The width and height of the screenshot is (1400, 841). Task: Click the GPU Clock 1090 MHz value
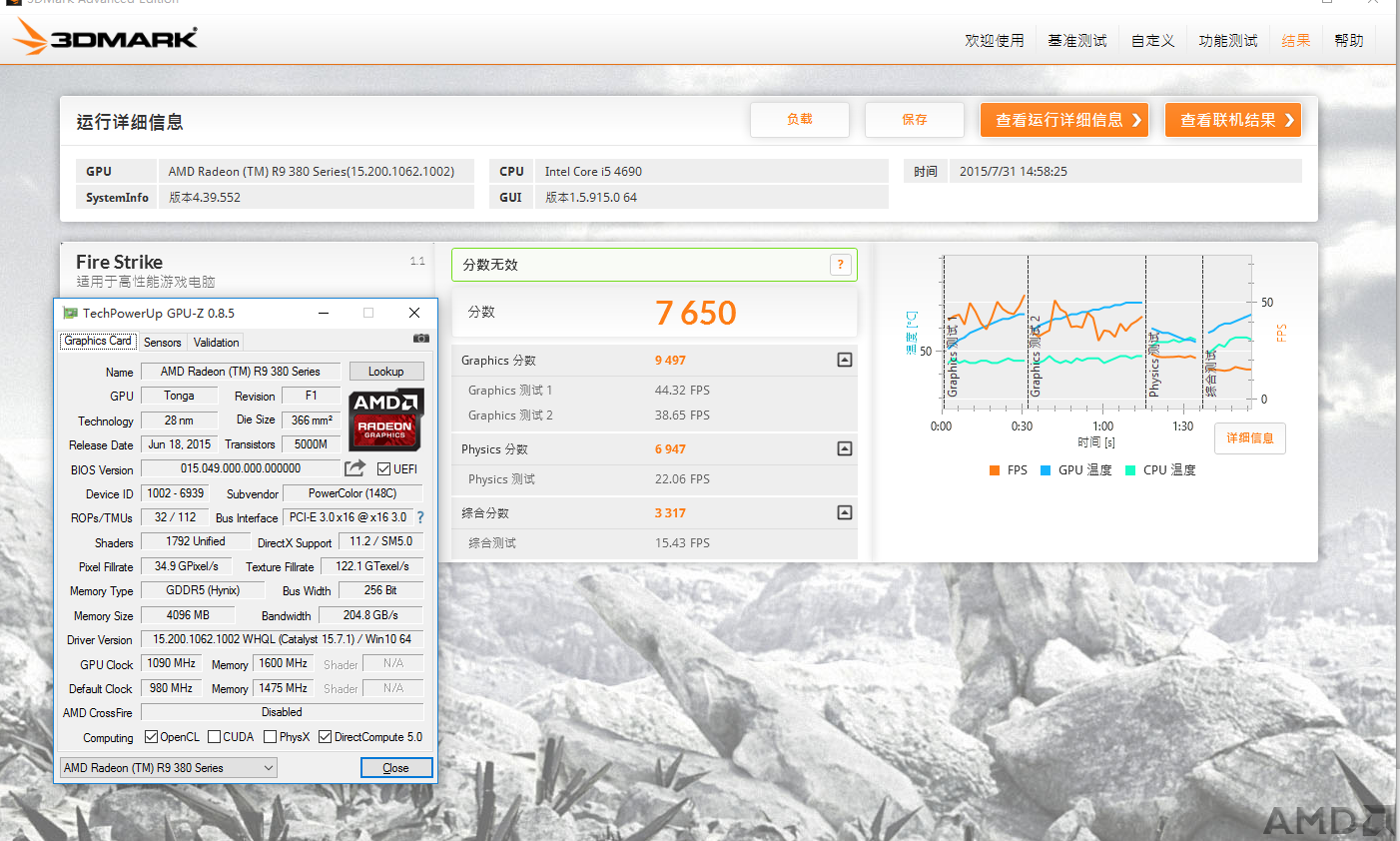(172, 662)
